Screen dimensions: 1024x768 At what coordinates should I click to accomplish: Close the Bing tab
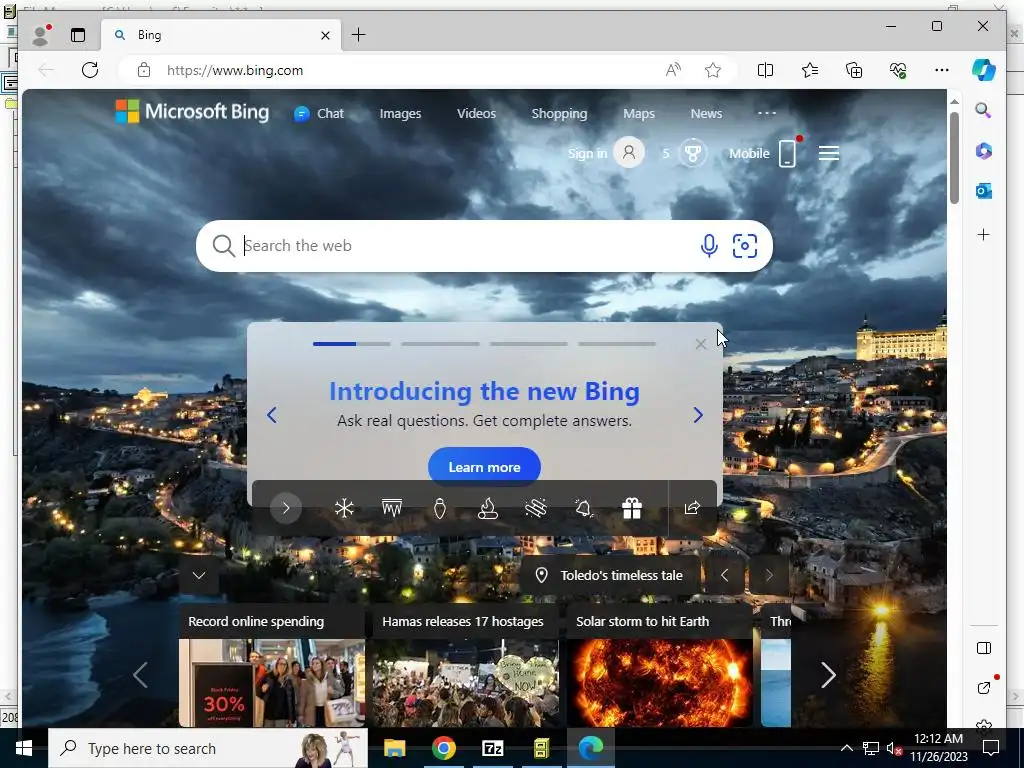coord(325,35)
